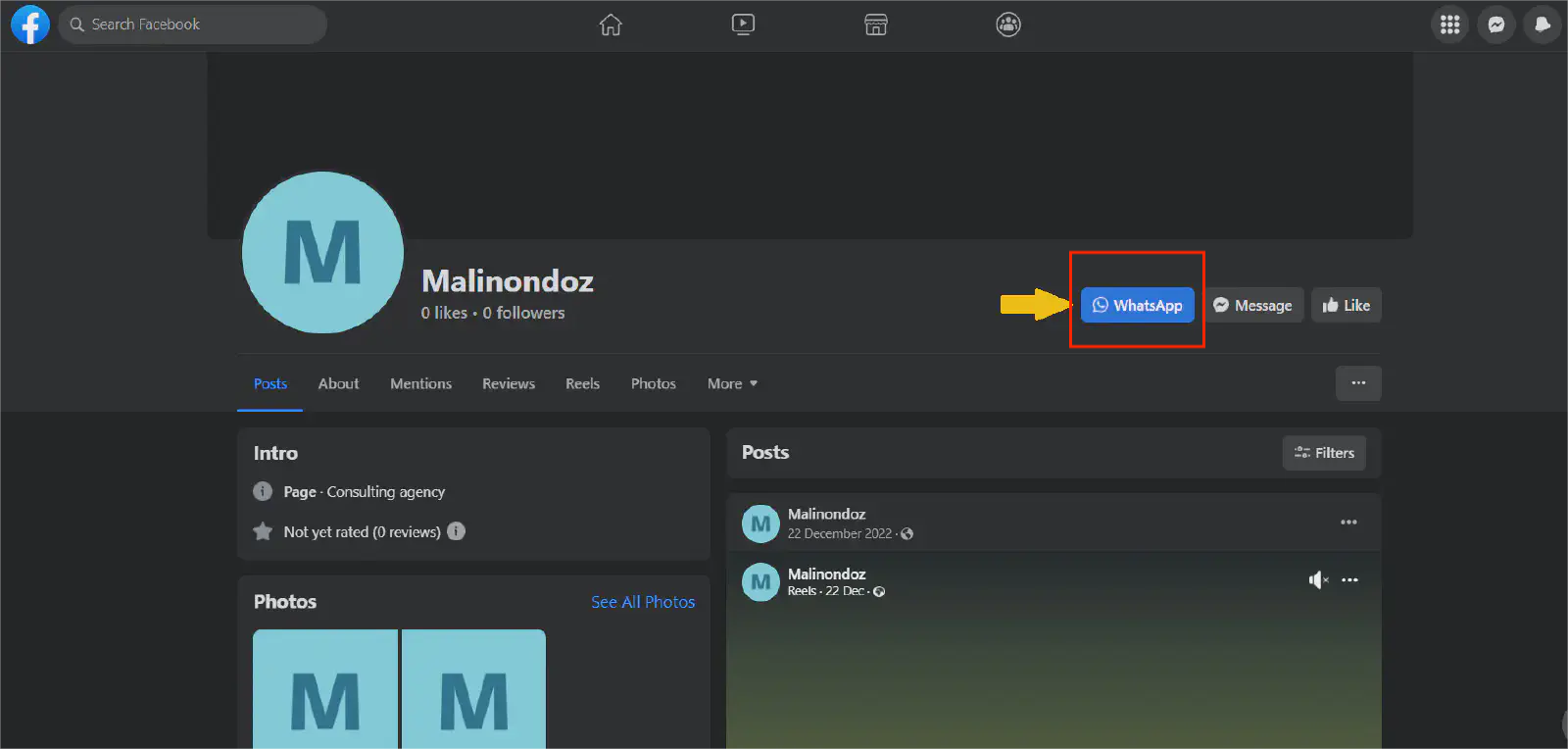Switch to the Photos tab
The height and width of the screenshot is (749, 1568).
[654, 383]
